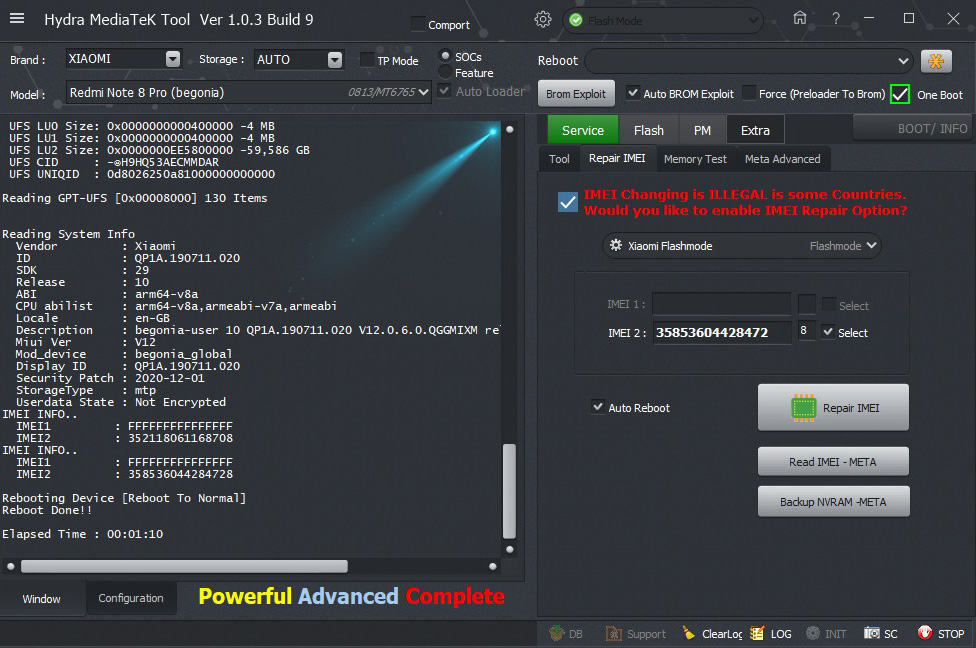Click the IMEI 1 input field

721,304
